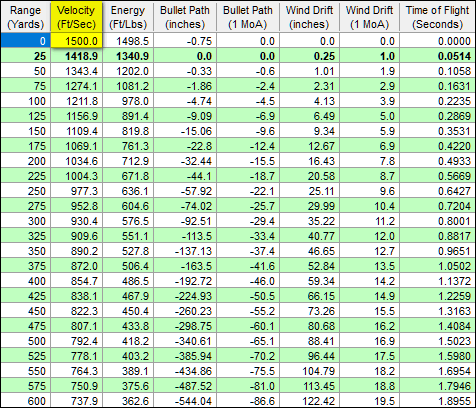Image resolution: width=476 pixels, height=408 pixels.
Task: Click energy value 433.8 at 475 yards
Action: click(x=128, y=326)
